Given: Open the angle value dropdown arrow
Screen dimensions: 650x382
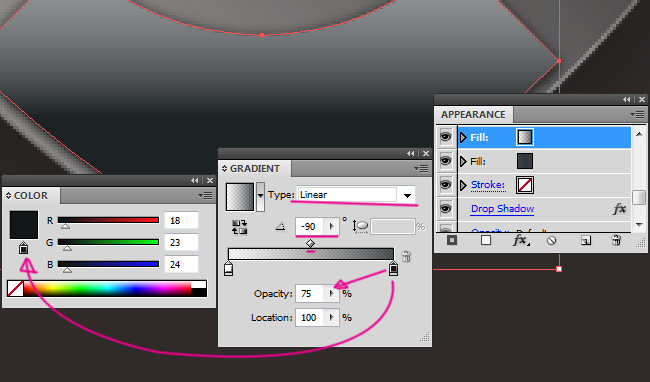Looking at the screenshot, I should [x=331, y=227].
